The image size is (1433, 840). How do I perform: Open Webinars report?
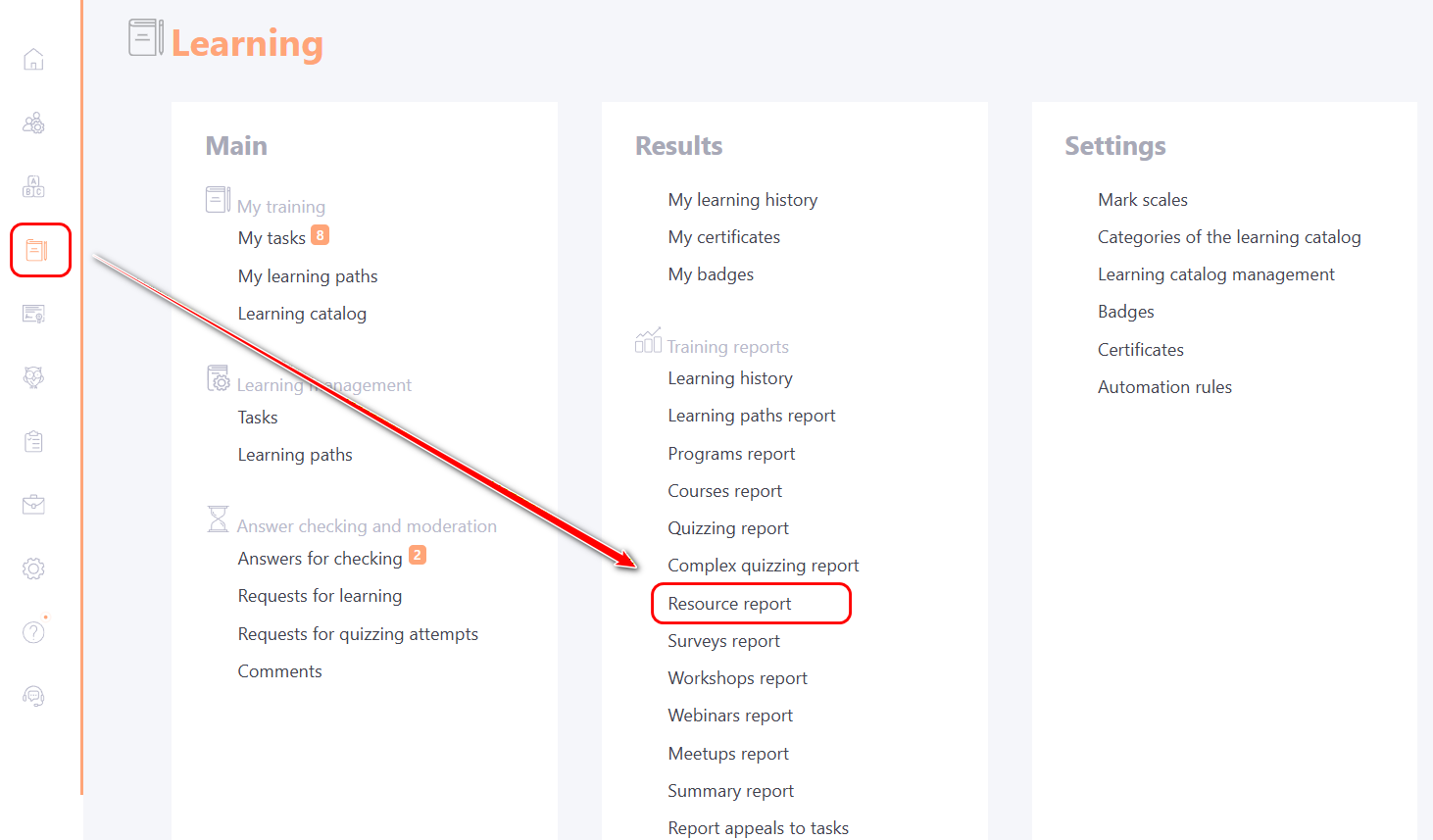click(730, 716)
